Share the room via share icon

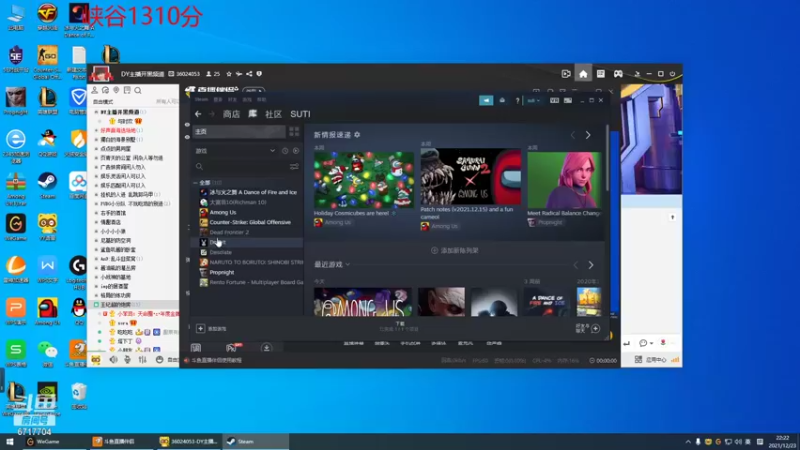(x=249, y=74)
